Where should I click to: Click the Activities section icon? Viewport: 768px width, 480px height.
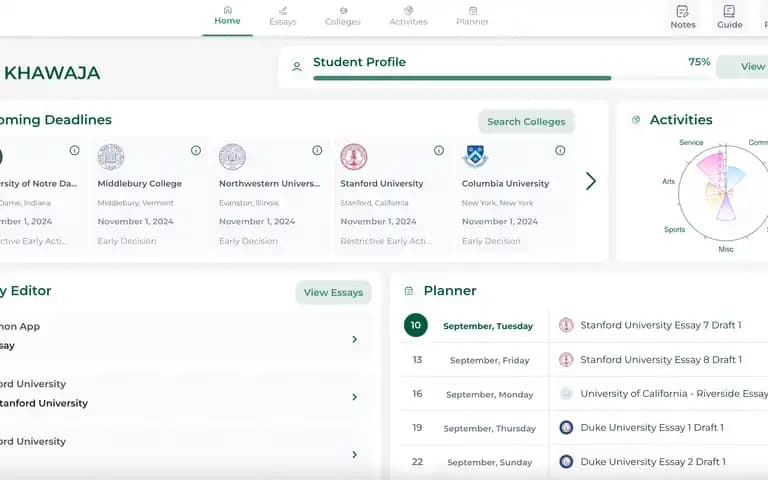coord(636,120)
